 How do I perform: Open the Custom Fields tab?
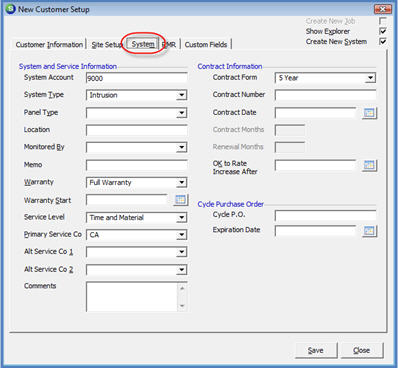coord(206,45)
